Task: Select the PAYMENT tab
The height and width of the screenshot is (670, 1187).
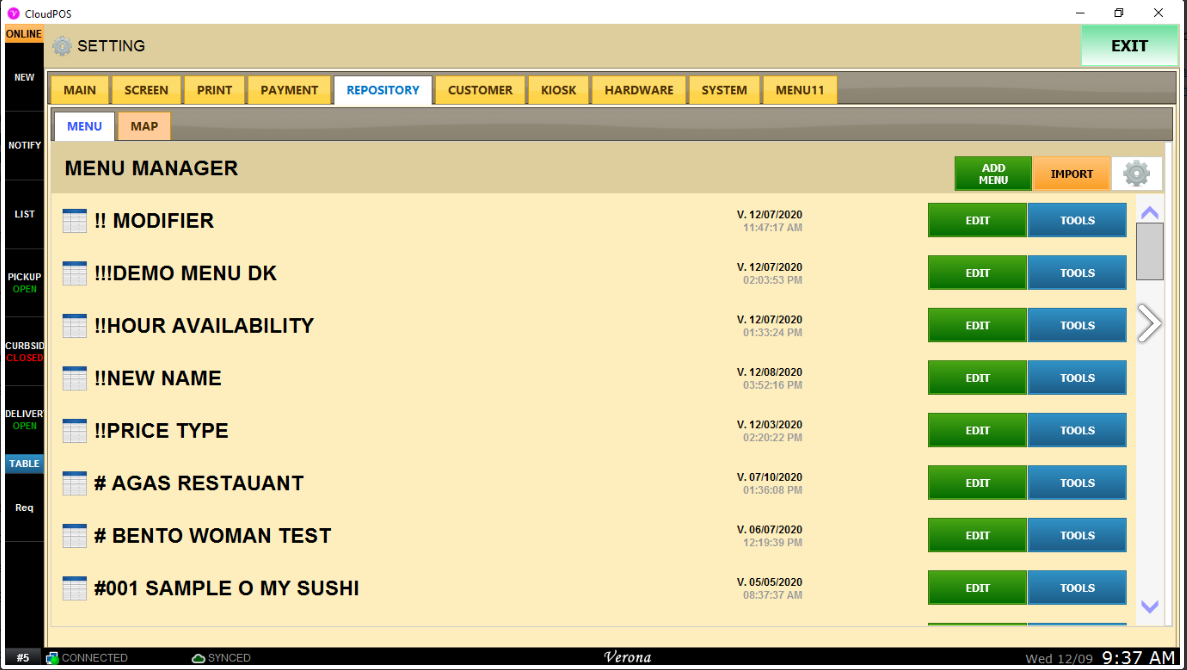Action: (289, 90)
